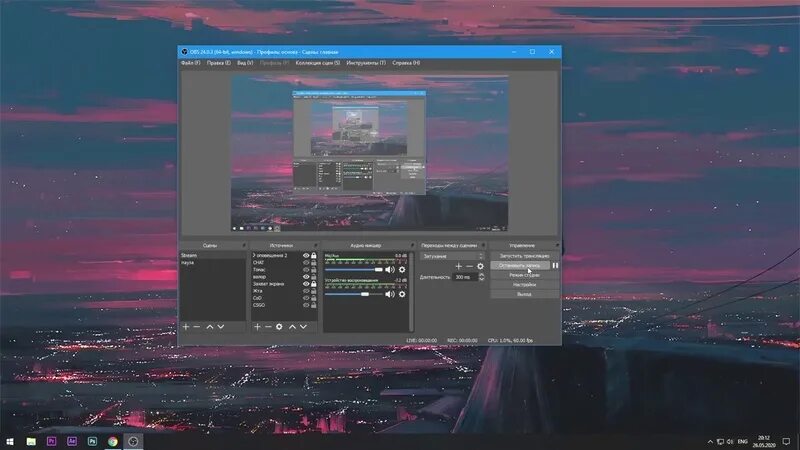Open Настройки button in controls
The height and width of the screenshot is (450, 800).
point(524,285)
